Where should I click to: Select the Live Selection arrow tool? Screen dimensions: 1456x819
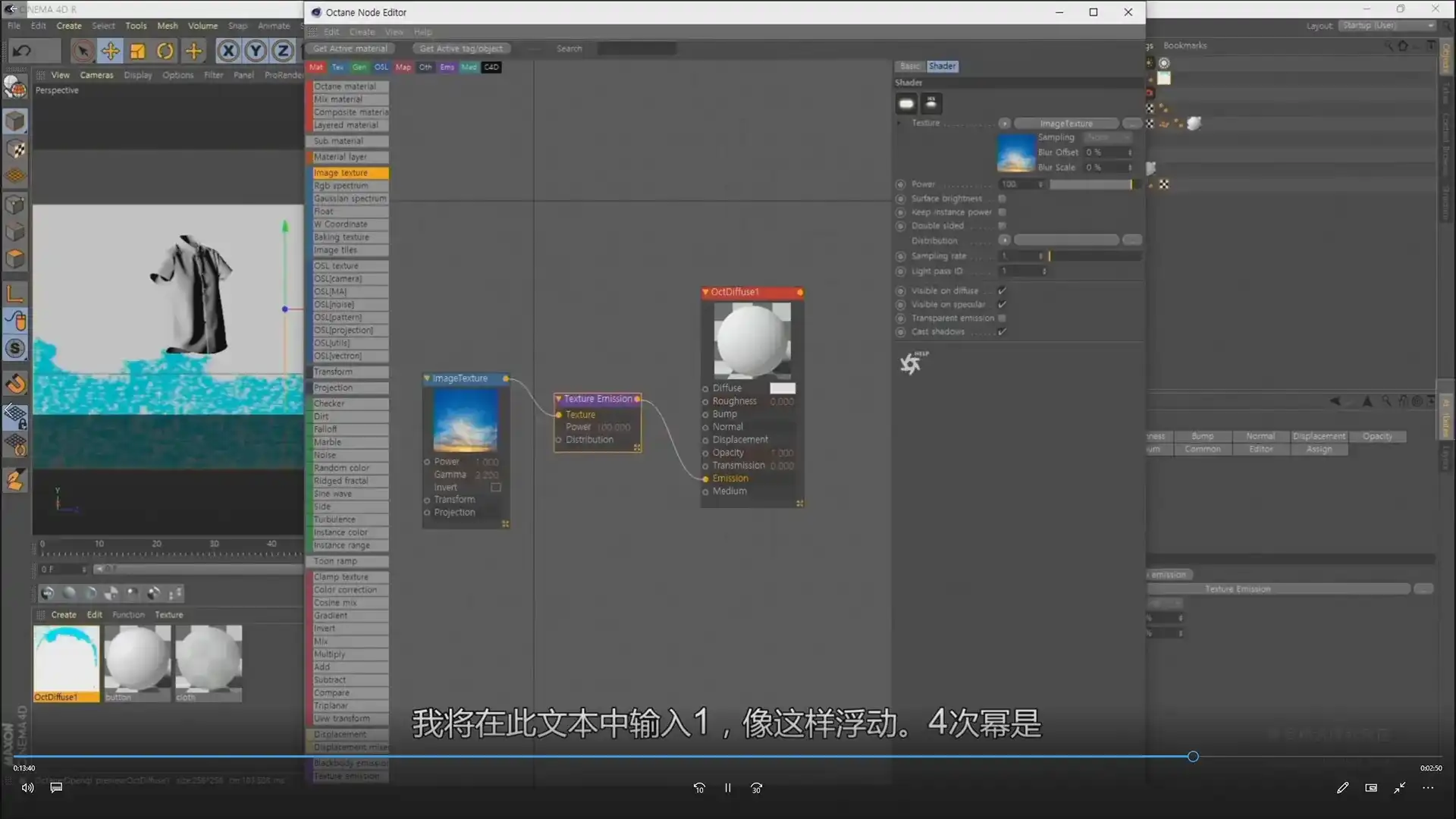[x=83, y=51]
